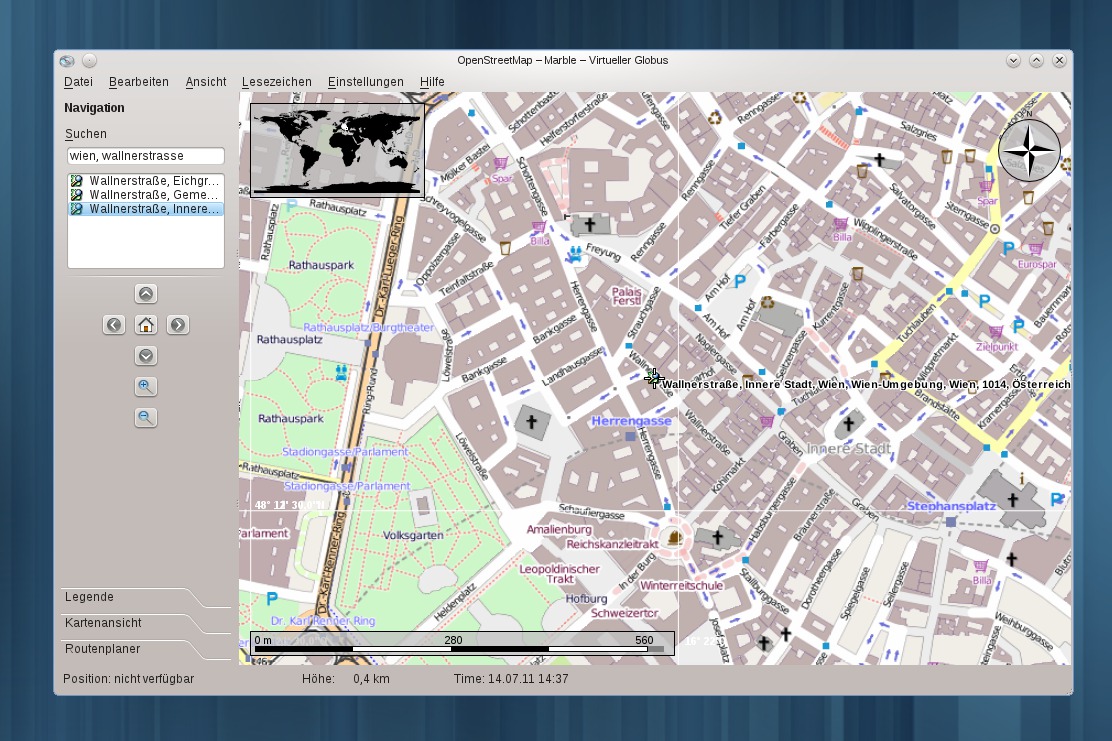Click the Volksgarten map label
The image size is (1112, 741).
413,535
